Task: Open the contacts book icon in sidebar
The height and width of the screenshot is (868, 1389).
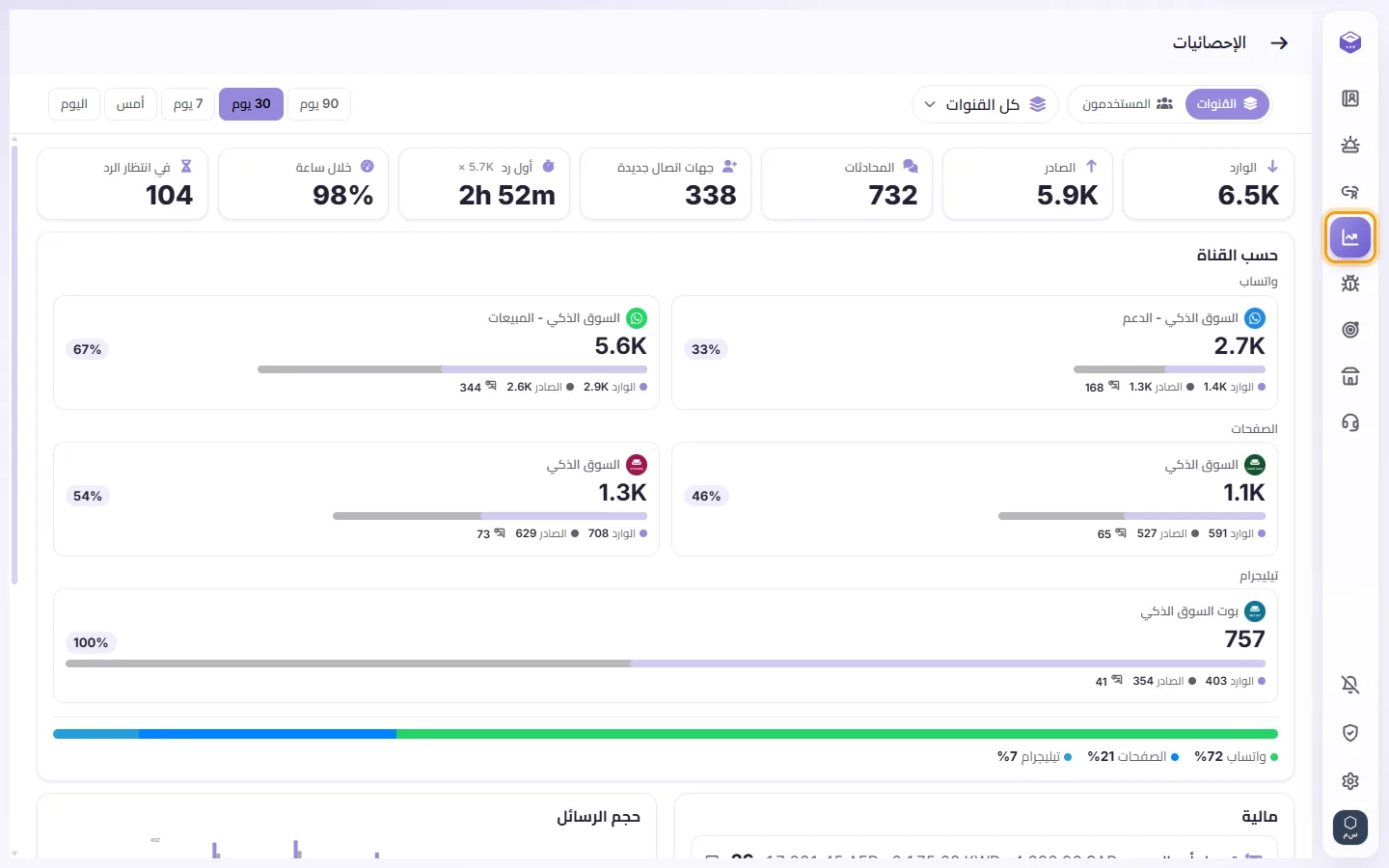Action: click(x=1350, y=98)
